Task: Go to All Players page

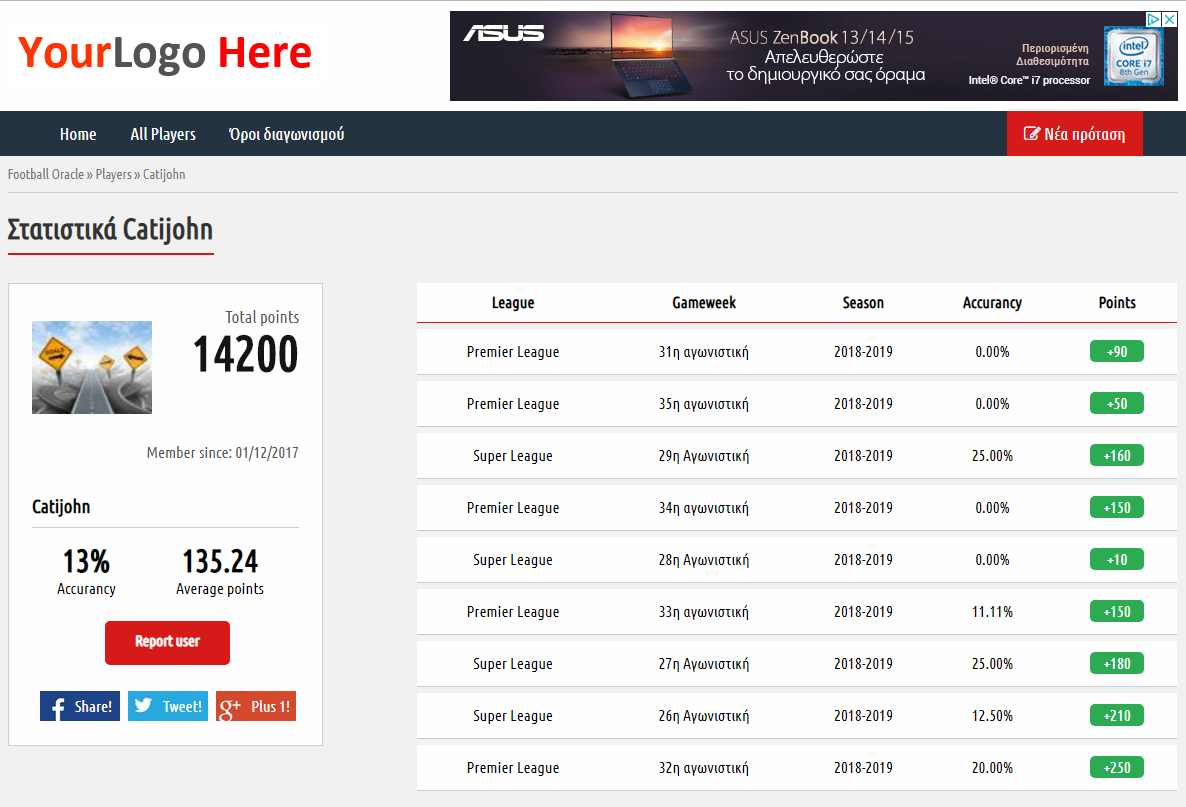Action: 163,134
